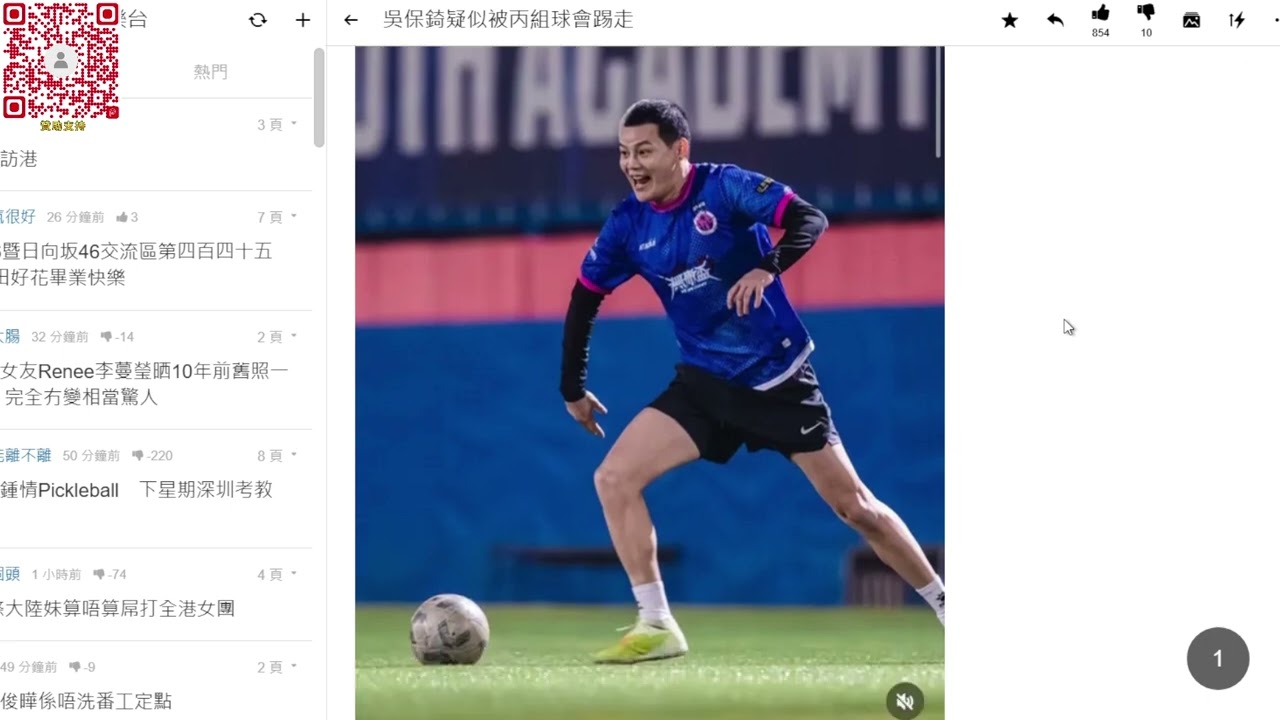
Task: Open the Renee李蔓瑩 old photo thread
Action: pyautogui.click(x=145, y=384)
